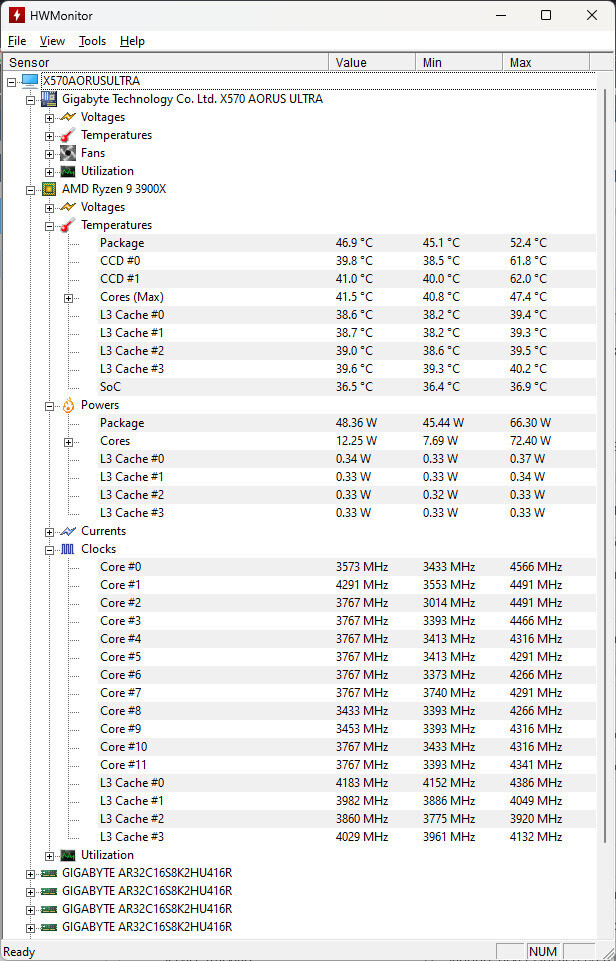
Task: Click the Gigabyte motherboard icon
Action: [49, 99]
